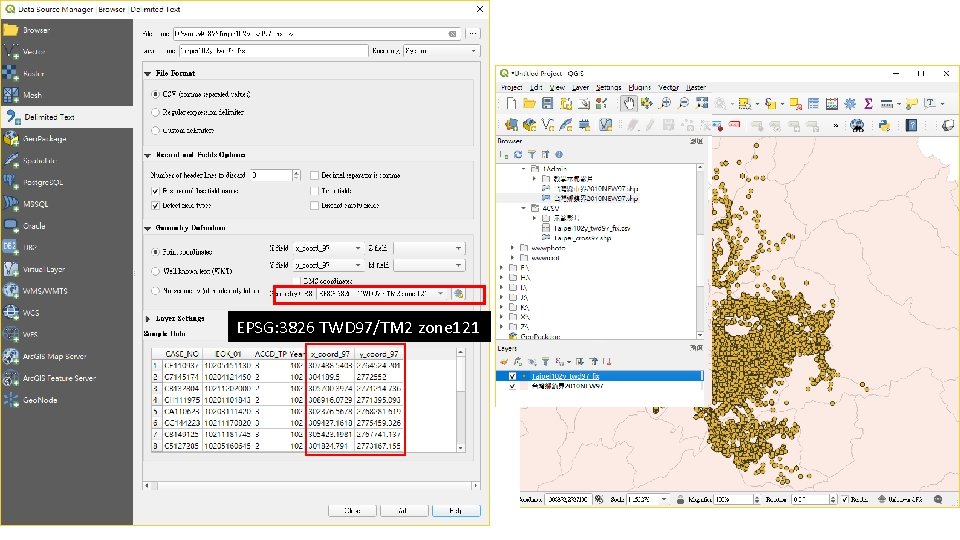Click the header lines to discard stepper

click(x=296, y=175)
